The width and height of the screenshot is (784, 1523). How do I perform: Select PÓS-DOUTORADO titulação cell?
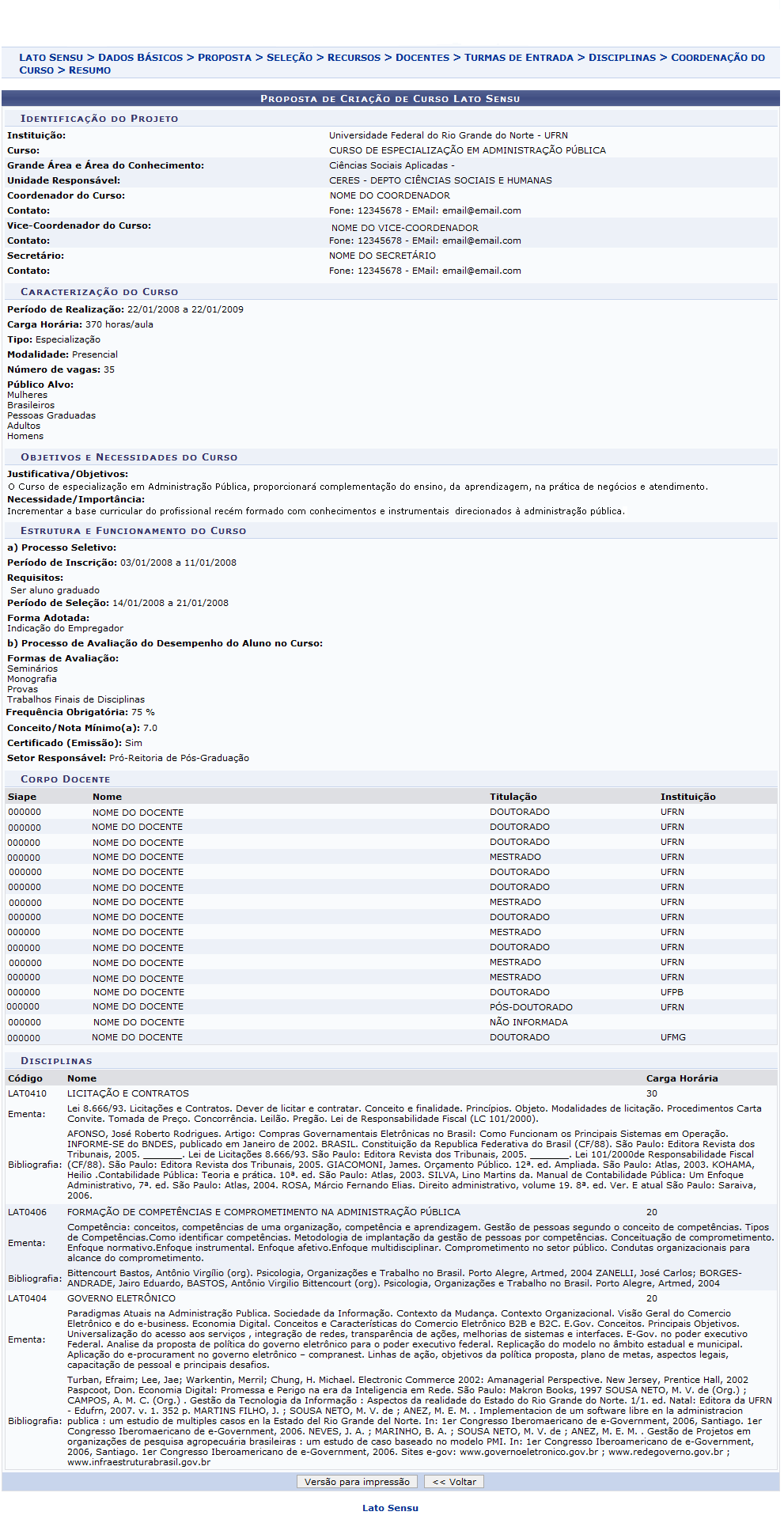531,1007
